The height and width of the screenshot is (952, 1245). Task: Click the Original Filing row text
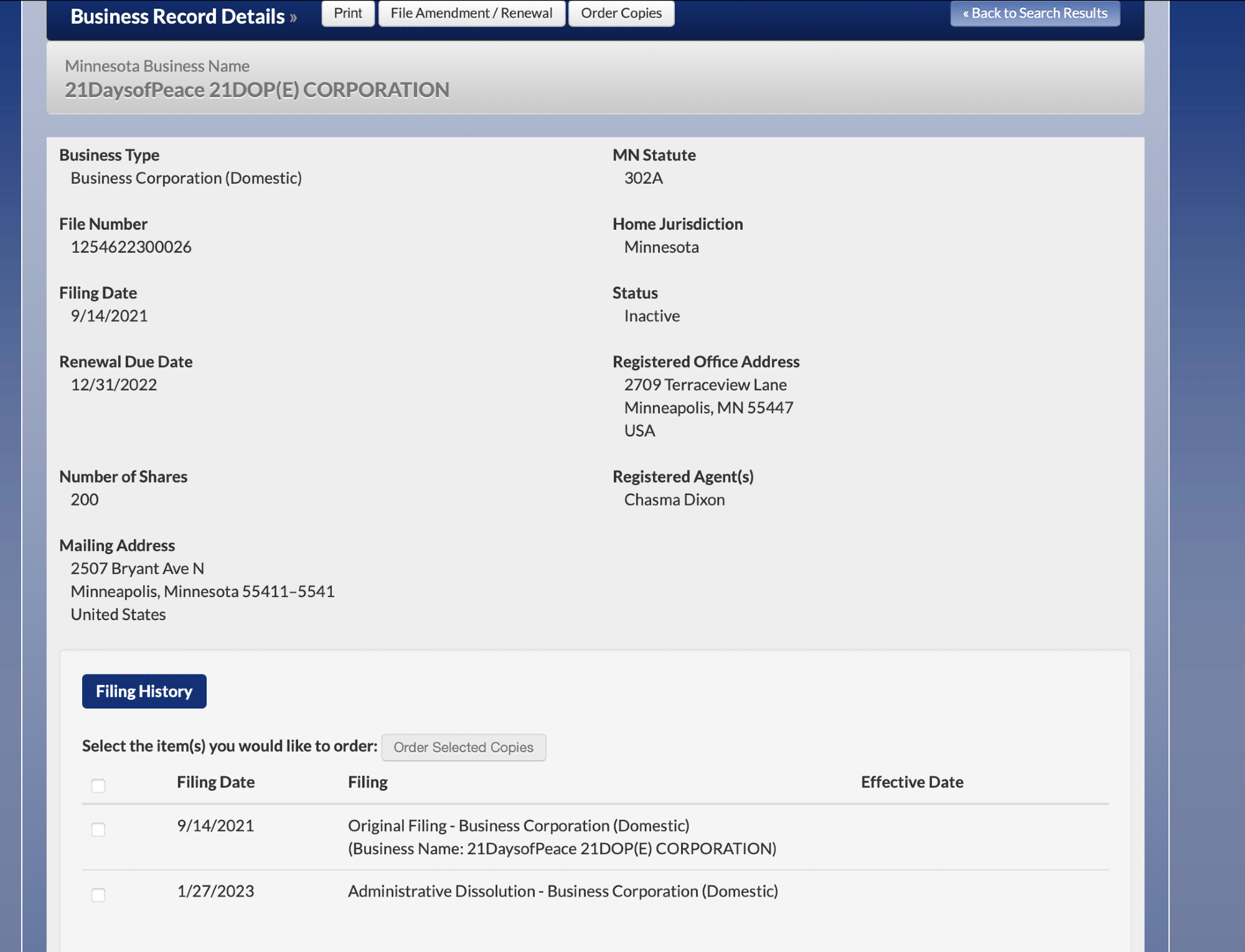coord(518,826)
